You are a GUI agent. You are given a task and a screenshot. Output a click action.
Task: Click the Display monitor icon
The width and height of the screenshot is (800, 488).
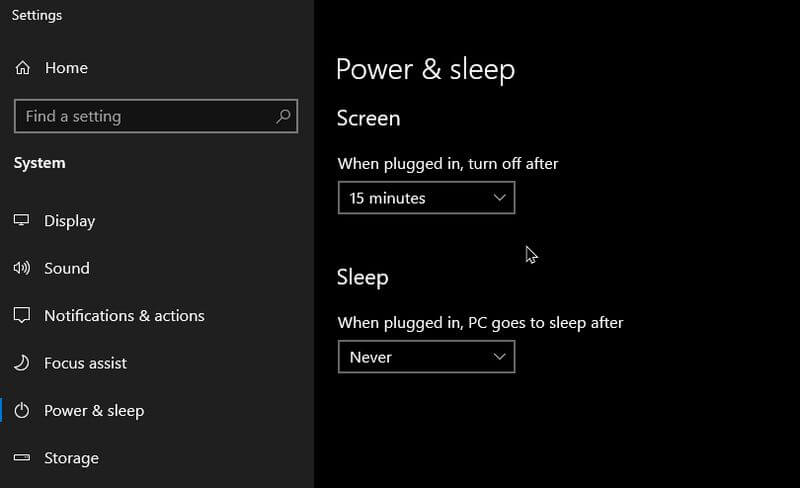click(22, 221)
